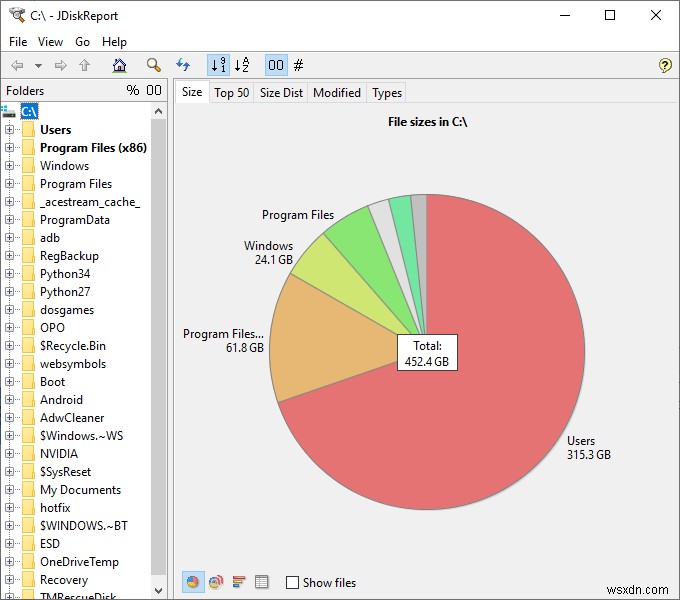Select the Python34 folder
Viewport: 680px width, 600px height.
[65, 274]
